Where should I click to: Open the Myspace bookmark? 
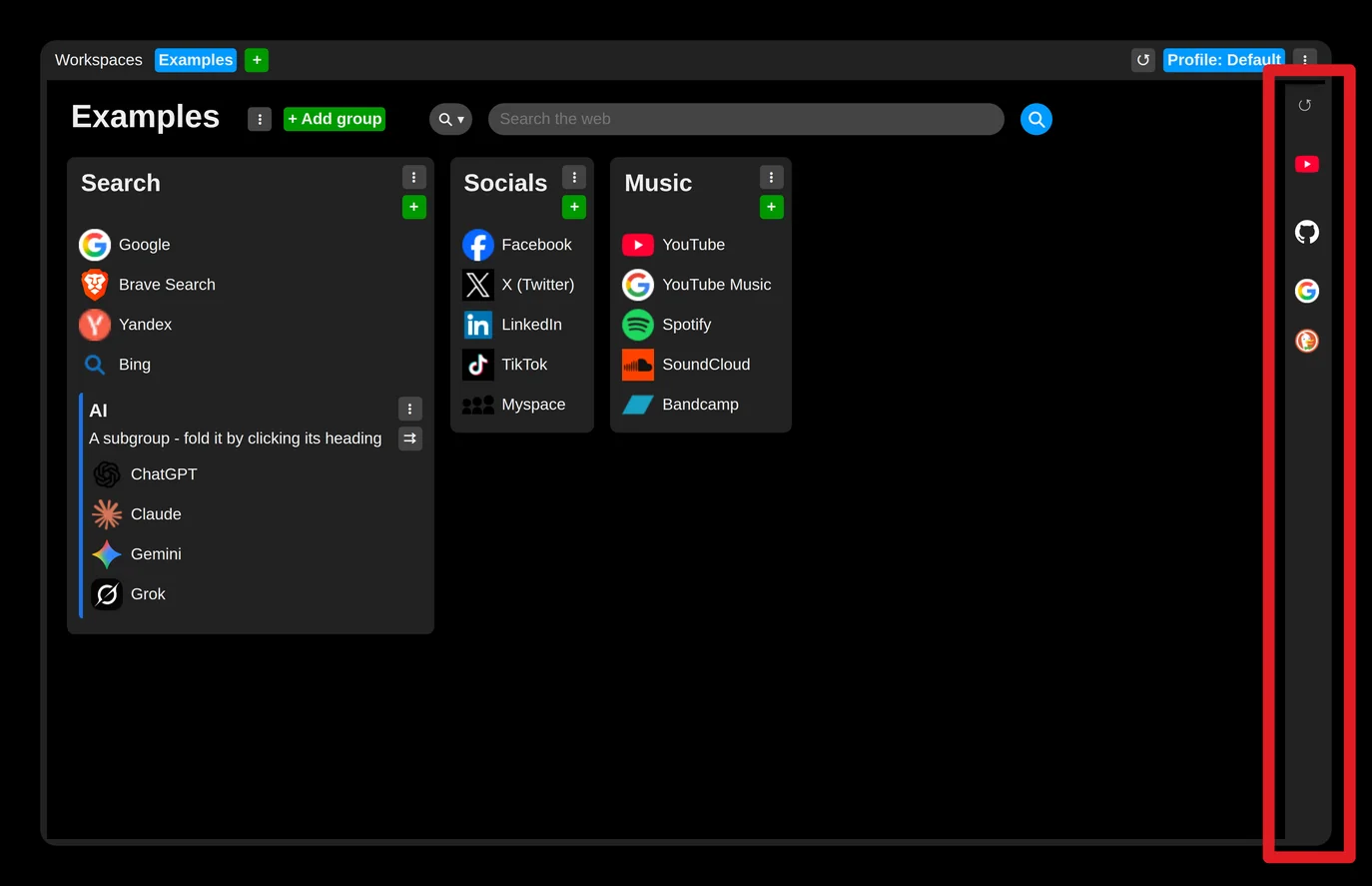coord(514,405)
